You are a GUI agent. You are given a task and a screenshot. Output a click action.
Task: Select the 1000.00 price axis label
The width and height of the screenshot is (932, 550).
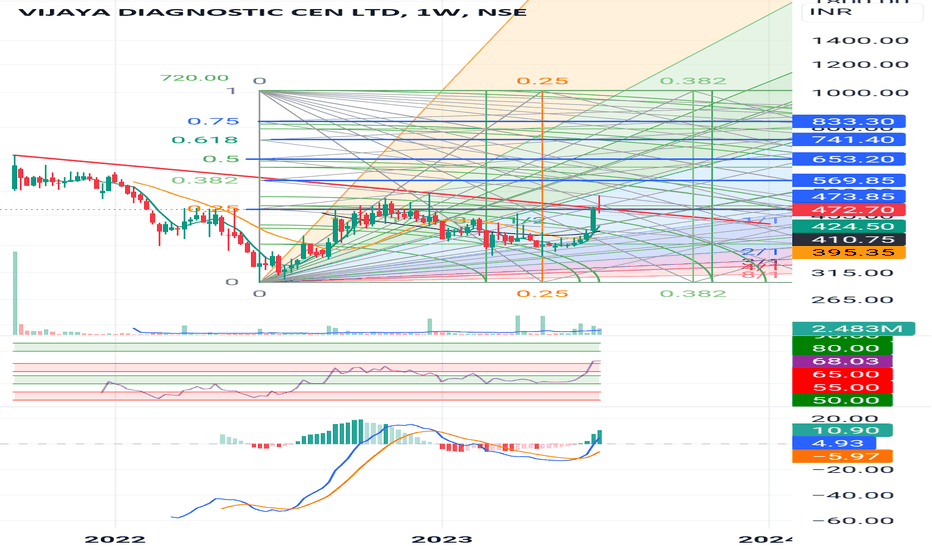tap(859, 92)
